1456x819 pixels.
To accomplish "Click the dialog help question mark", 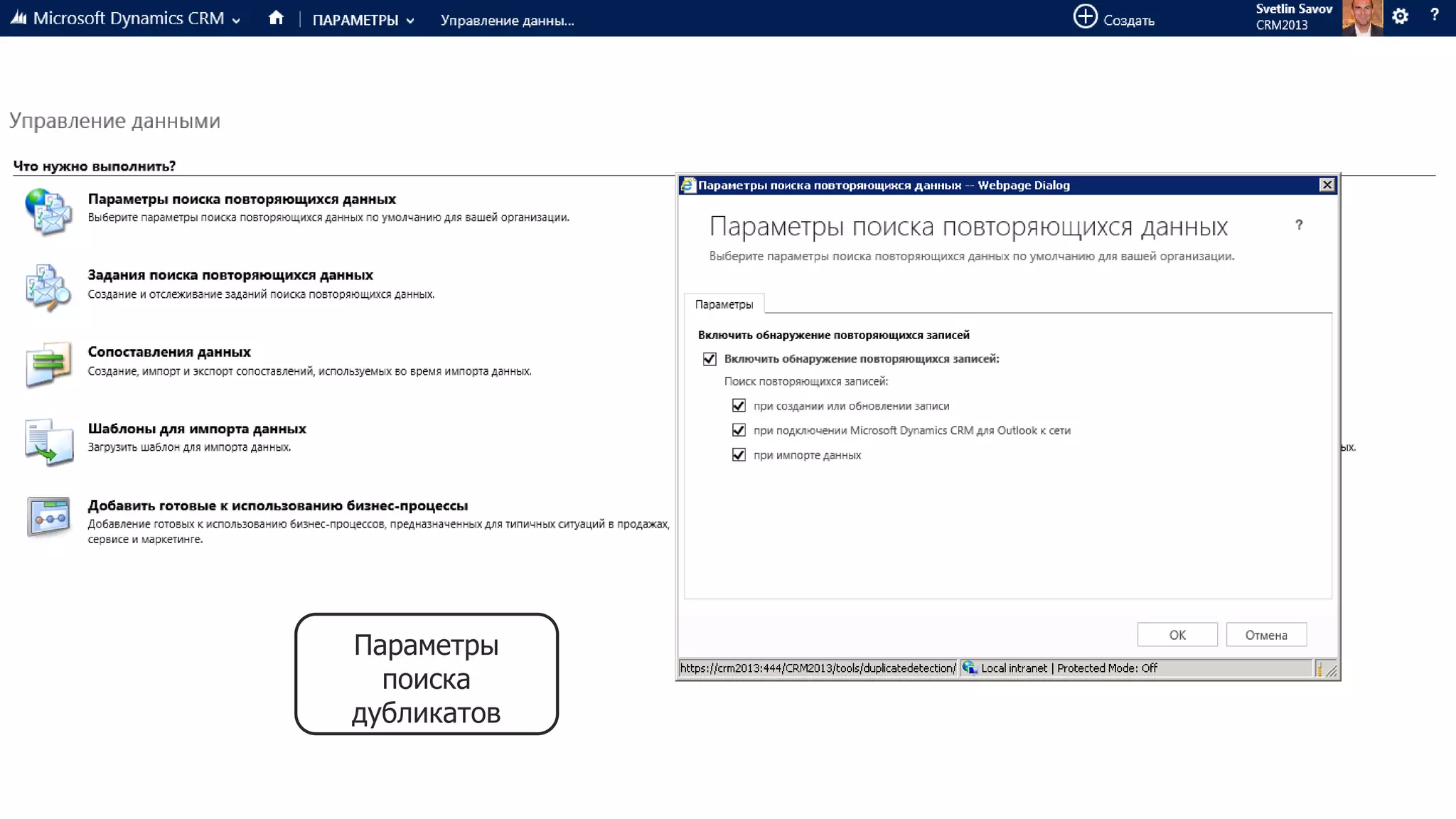I will [1299, 225].
